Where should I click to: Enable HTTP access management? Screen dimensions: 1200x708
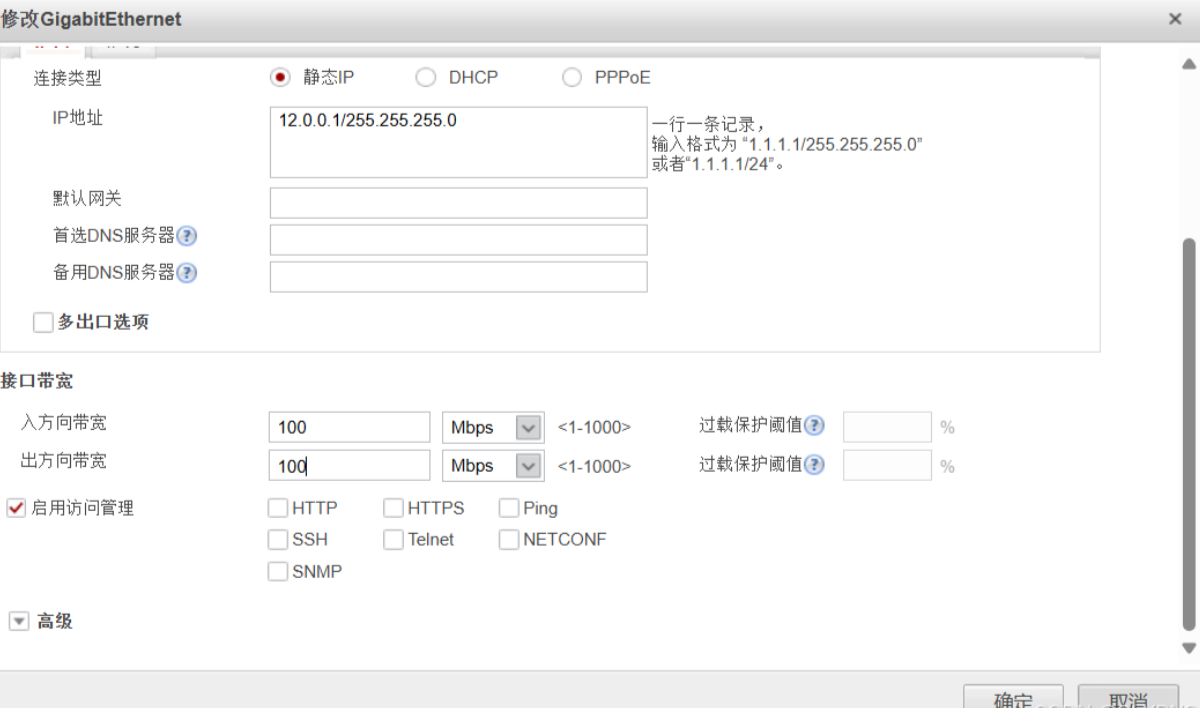278,508
